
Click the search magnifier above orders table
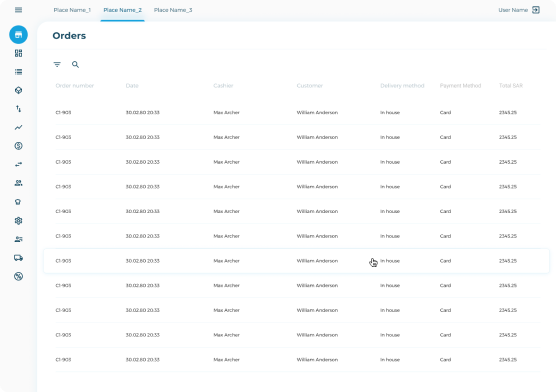tap(75, 65)
